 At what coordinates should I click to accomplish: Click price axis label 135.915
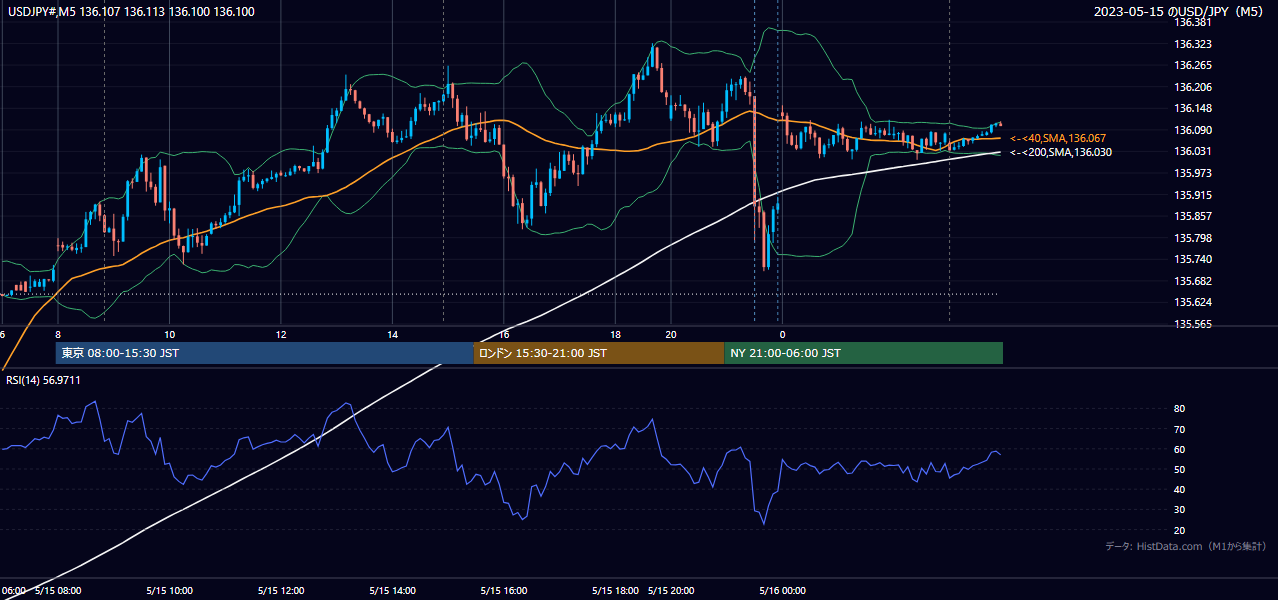tap(1193, 195)
